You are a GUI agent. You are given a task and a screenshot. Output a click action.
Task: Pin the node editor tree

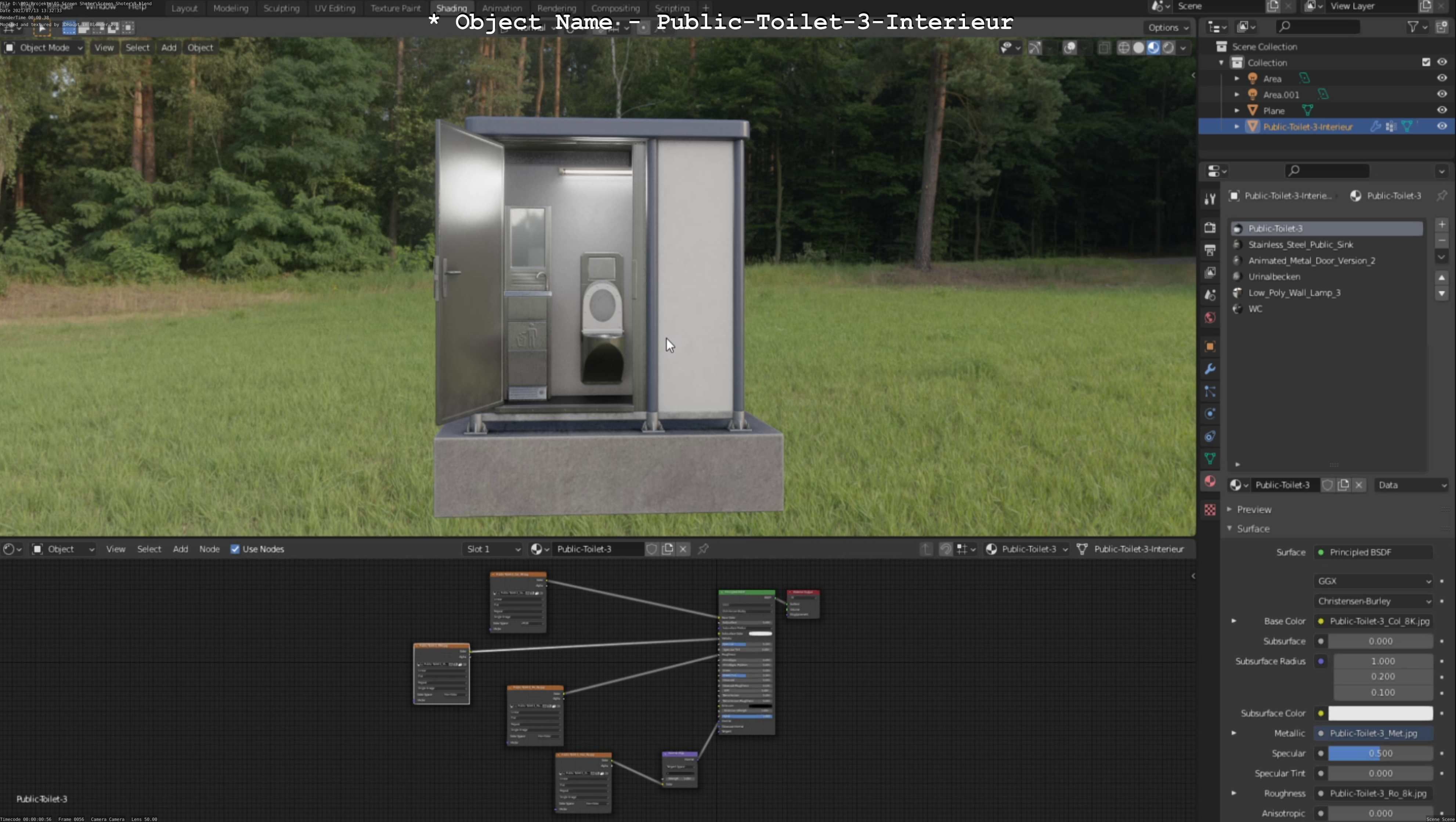(x=703, y=548)
